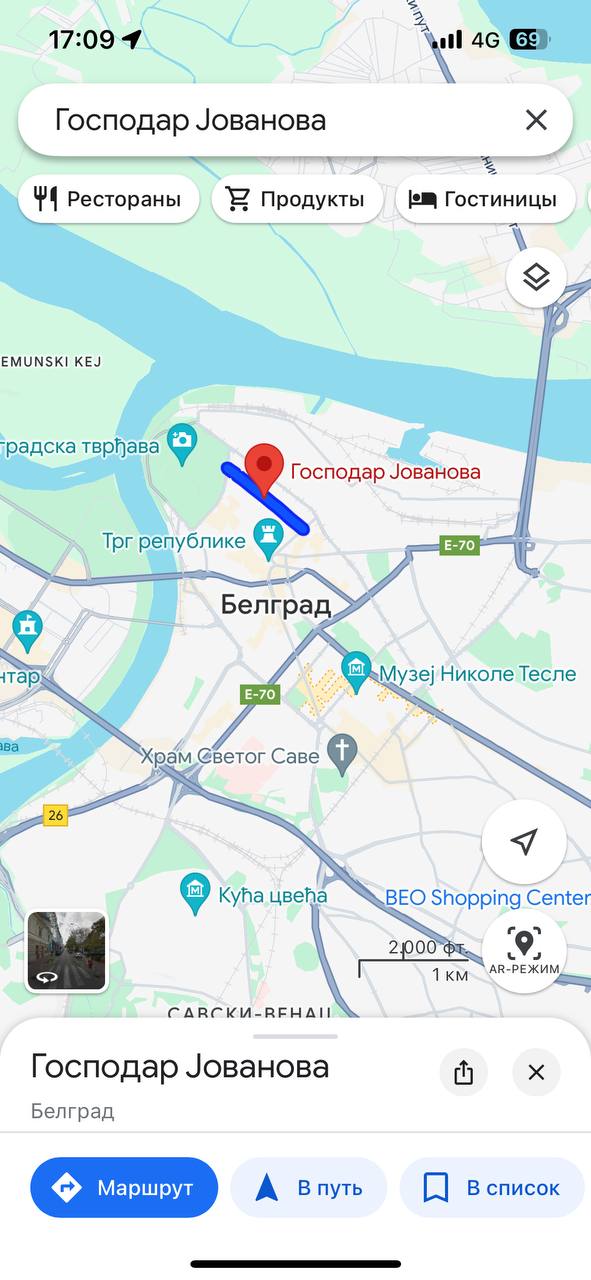This screenshot has height=1280, width=591.
Task: Share Господар Јованова via share icon
Action: point(463,1073)
